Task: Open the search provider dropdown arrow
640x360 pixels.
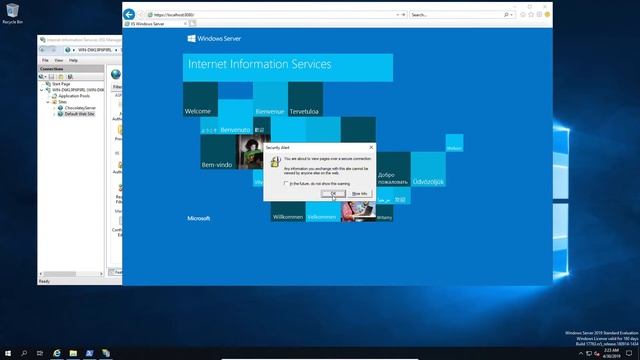Action: 512,15
